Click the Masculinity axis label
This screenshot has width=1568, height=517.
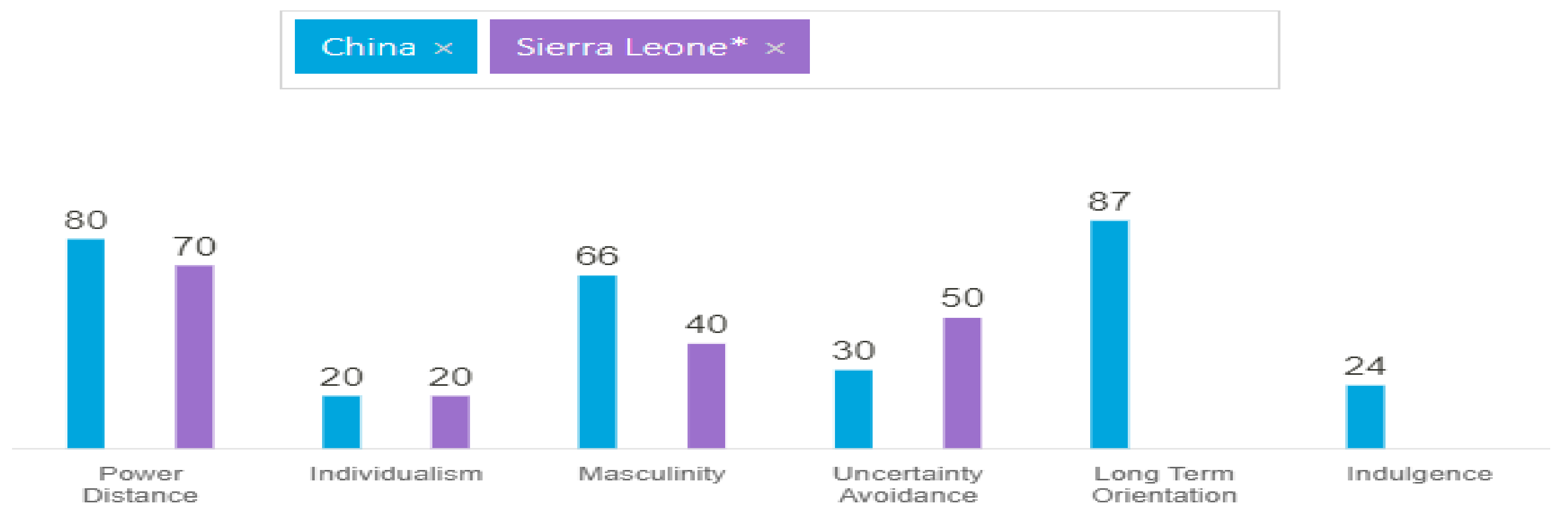(x=652, y=473)
